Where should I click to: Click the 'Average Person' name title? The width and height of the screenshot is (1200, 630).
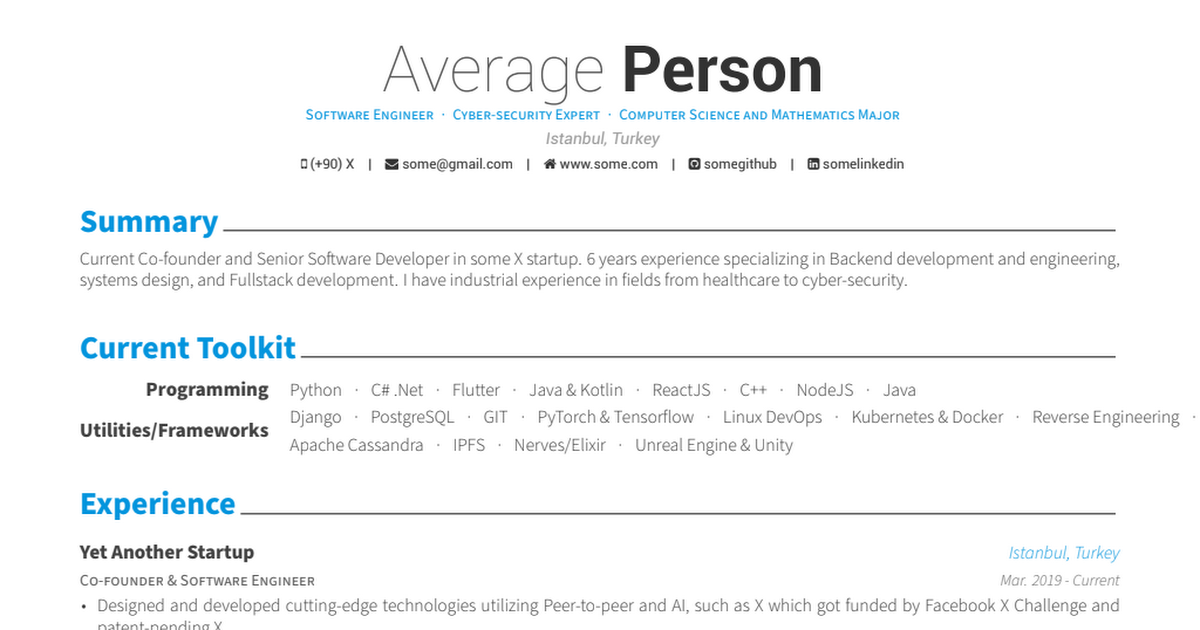coord(602,70)
